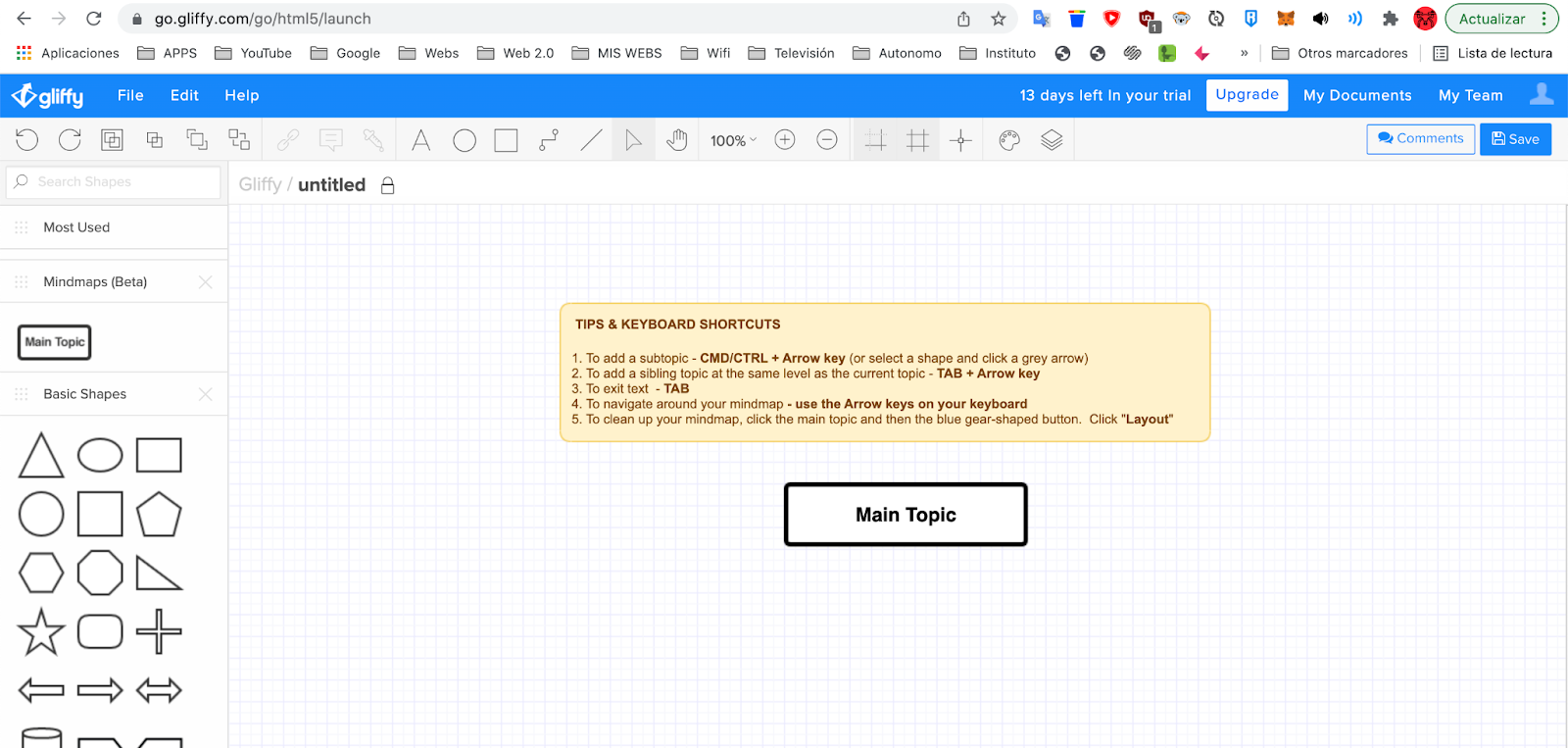Open the Layers panel icon

[x=1052, y=140]
